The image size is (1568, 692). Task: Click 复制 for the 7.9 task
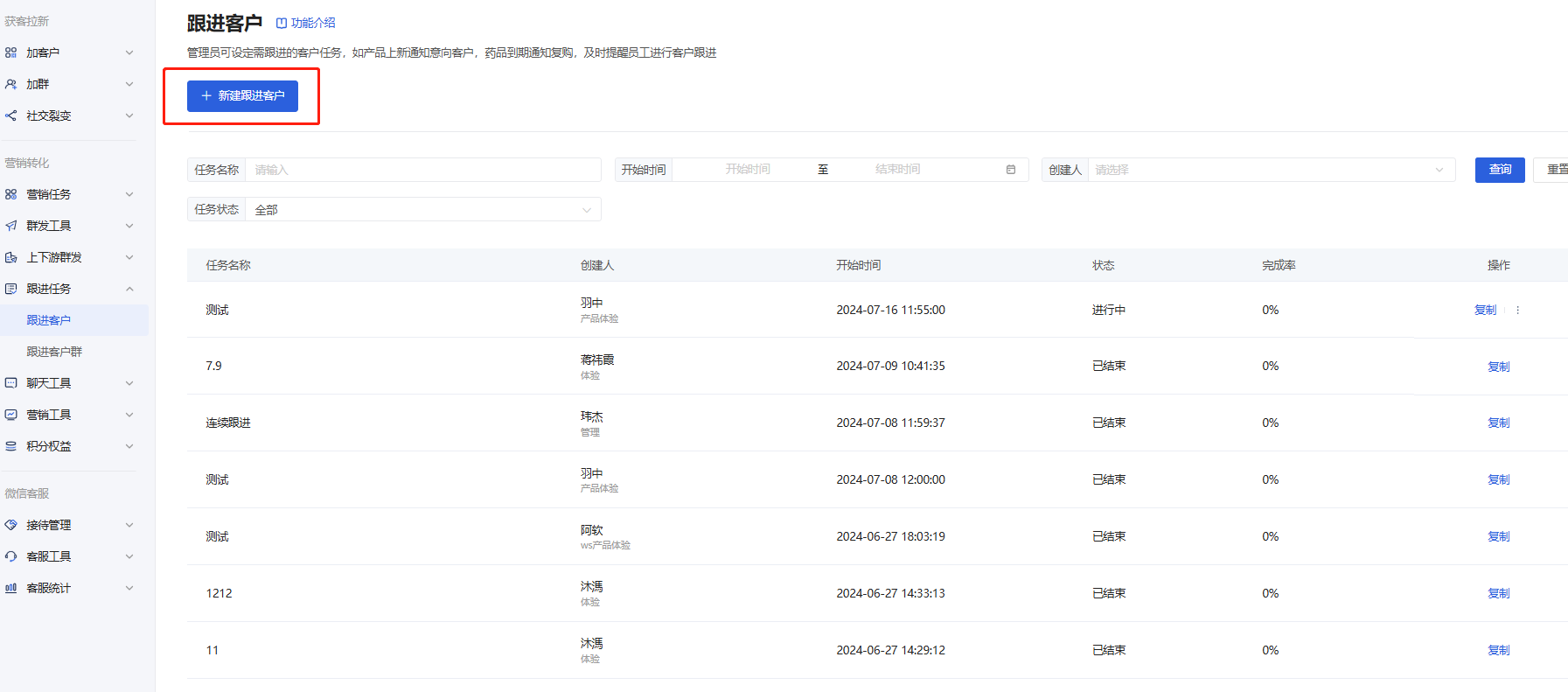click(x=1499, y=367)
